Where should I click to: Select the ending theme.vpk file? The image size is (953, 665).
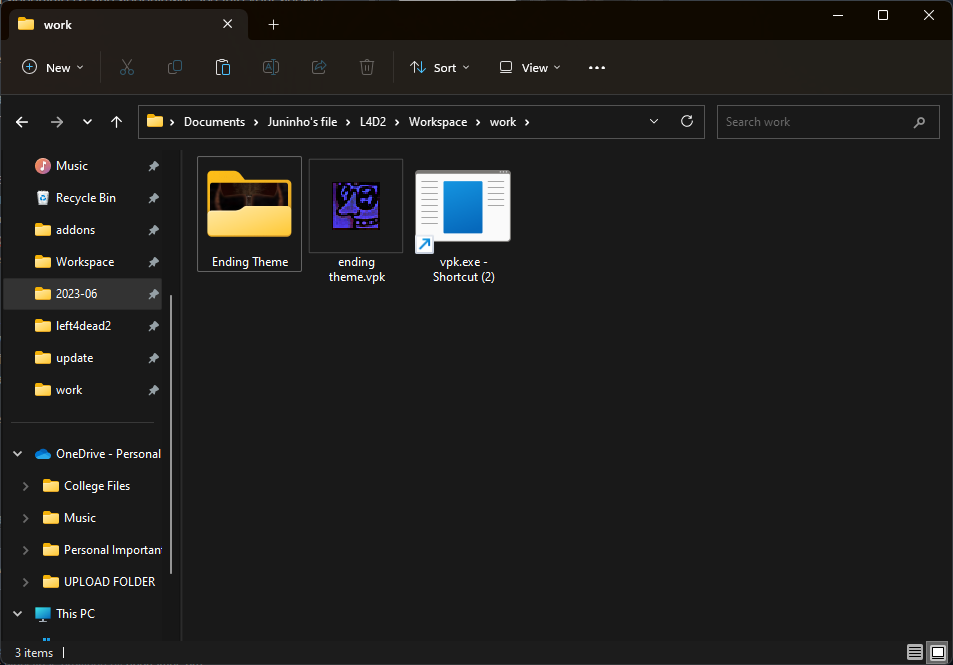356,221
